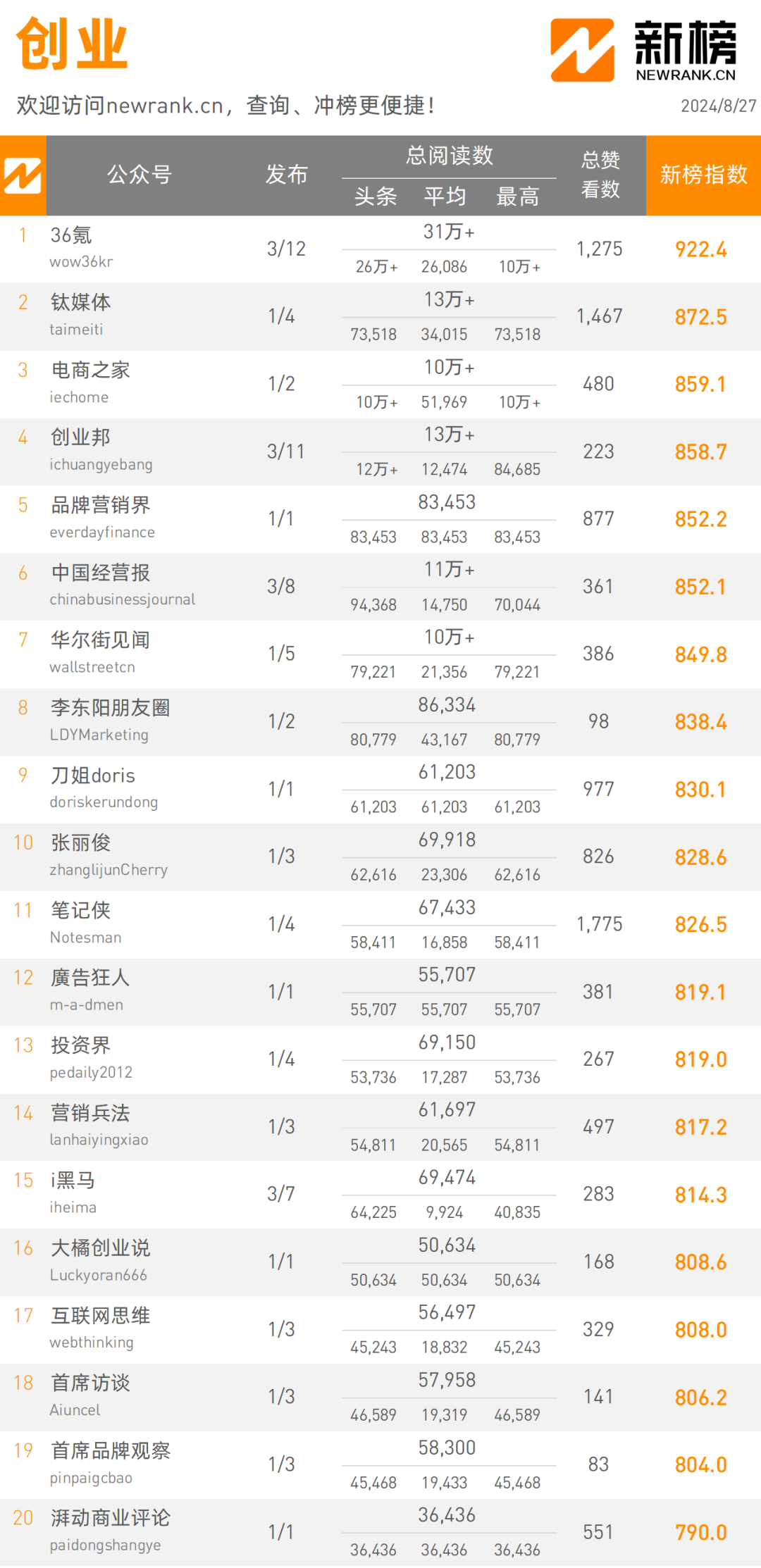Image resolution: width=761 pixels, height=1568 pixels.
Task: Click the NEWRANK.CN brand text logo
Action: [x=686, y=51]
